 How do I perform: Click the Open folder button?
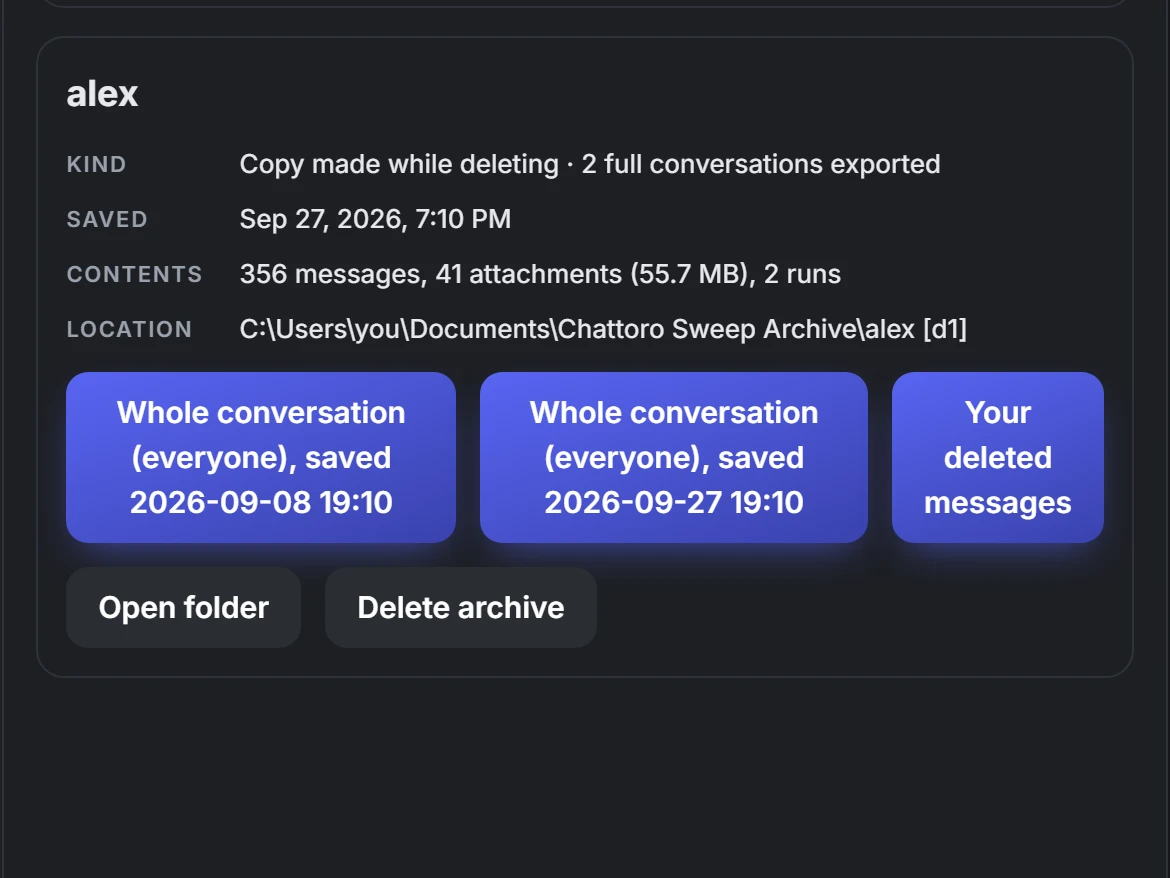(x=184, y=607)
